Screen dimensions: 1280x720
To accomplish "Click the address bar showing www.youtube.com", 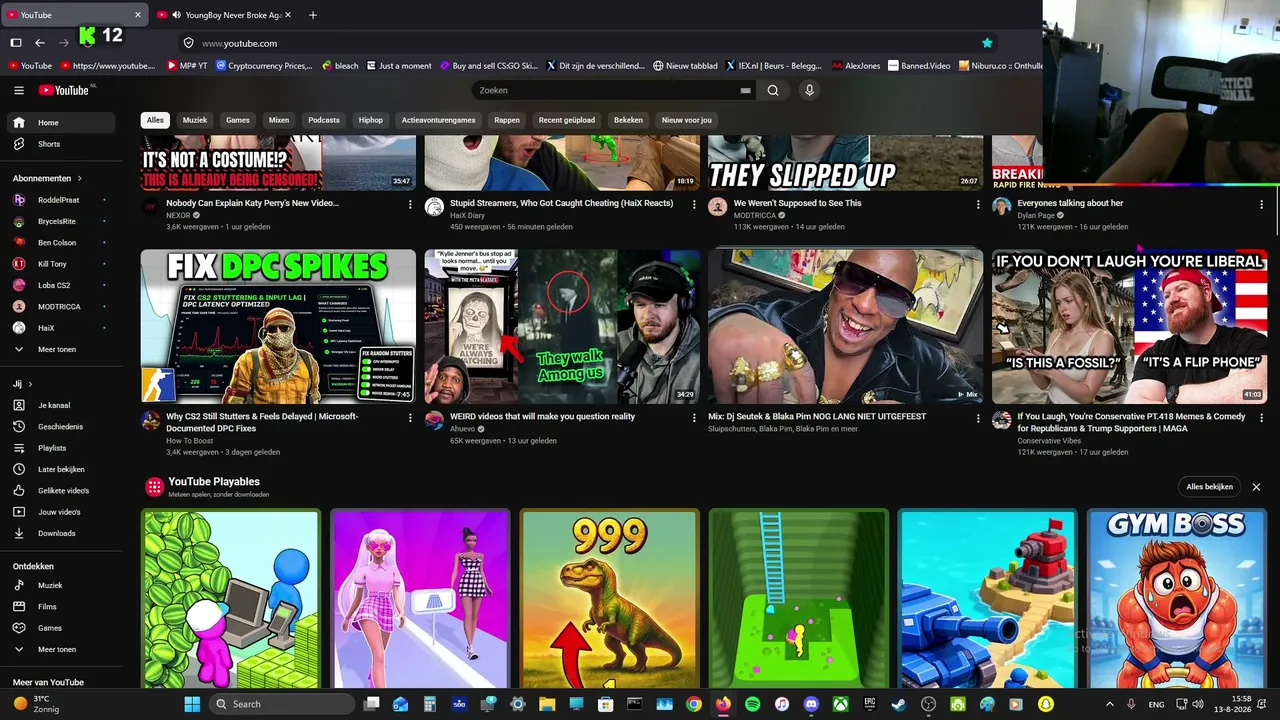I will pyautogui.click(x=588, y=43).
